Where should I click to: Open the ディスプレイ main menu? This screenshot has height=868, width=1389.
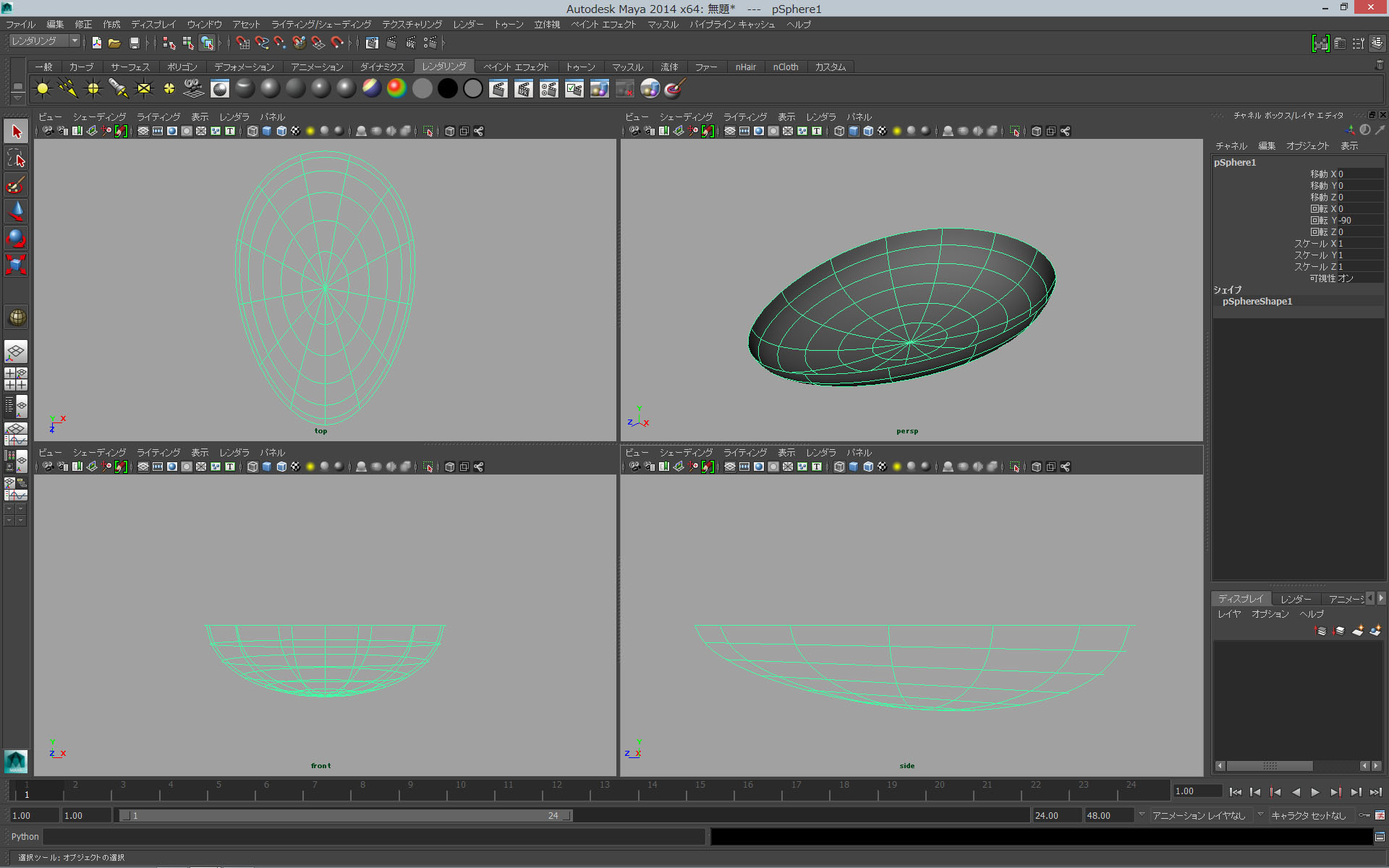153,25
